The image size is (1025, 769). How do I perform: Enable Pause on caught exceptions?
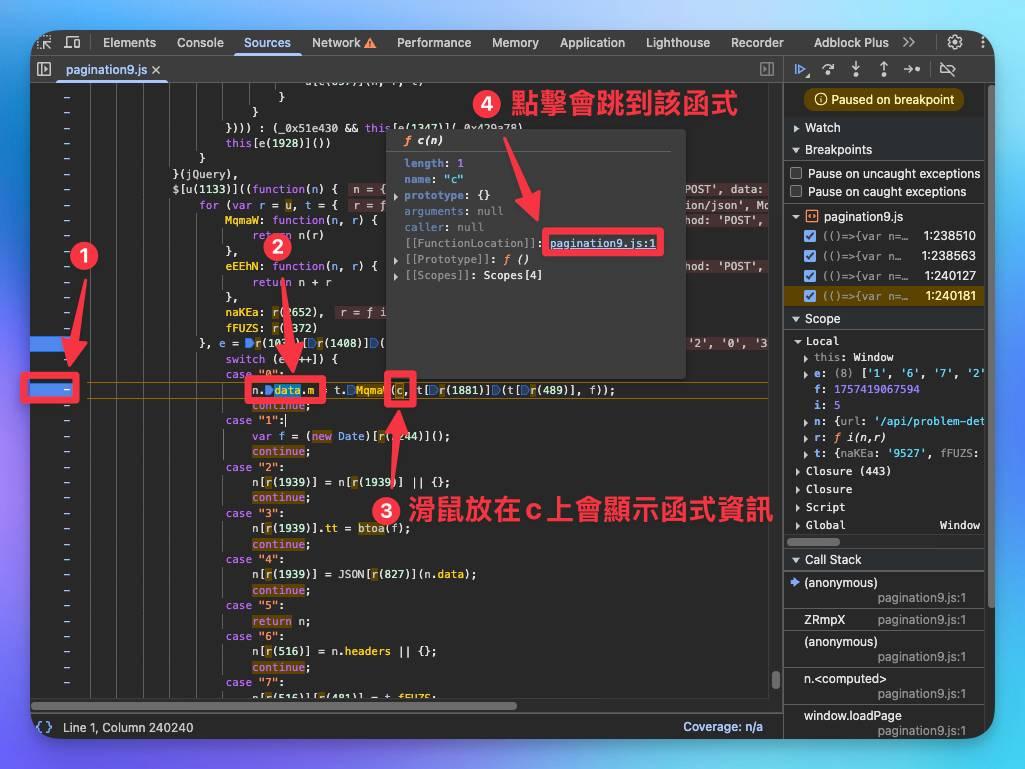[796, 192]
